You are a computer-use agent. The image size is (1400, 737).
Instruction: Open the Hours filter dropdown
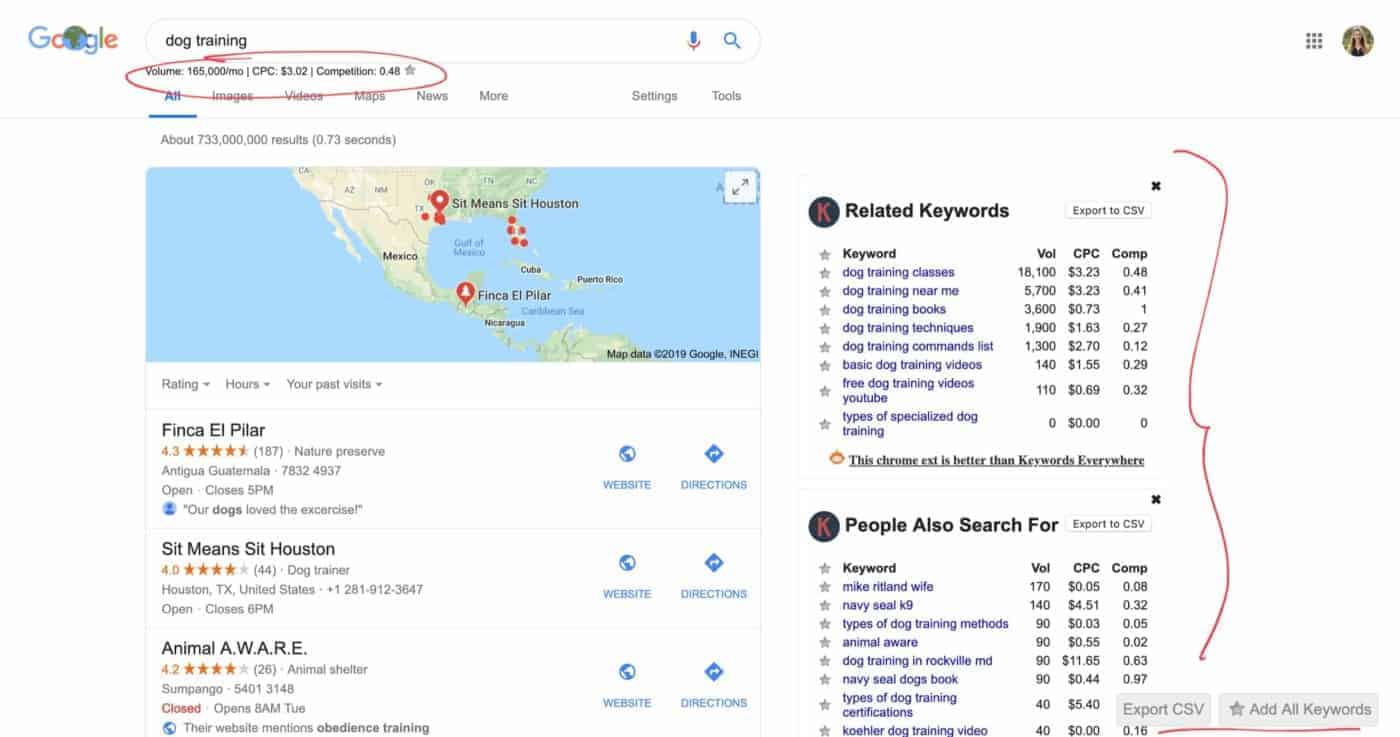(246, 384)
